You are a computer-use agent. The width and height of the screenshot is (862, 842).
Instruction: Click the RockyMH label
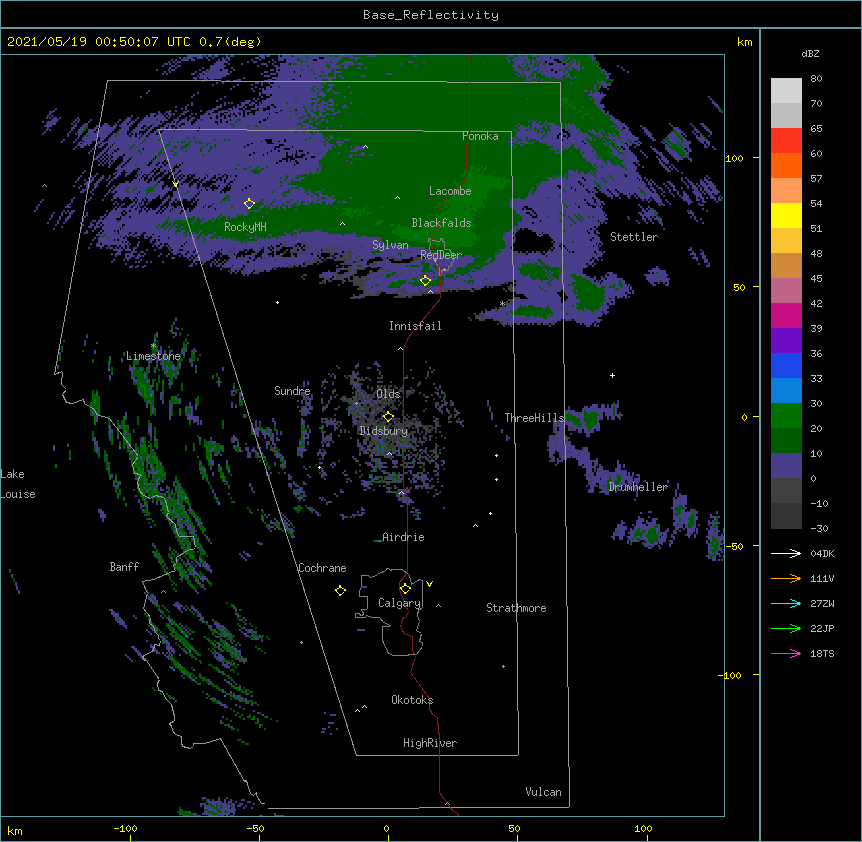point(245,227)
